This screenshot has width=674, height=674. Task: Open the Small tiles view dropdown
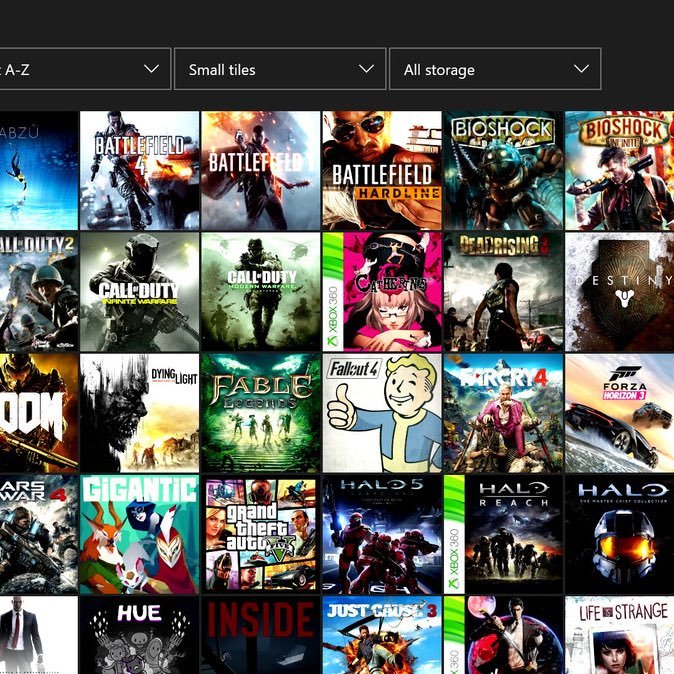point(280,69)
